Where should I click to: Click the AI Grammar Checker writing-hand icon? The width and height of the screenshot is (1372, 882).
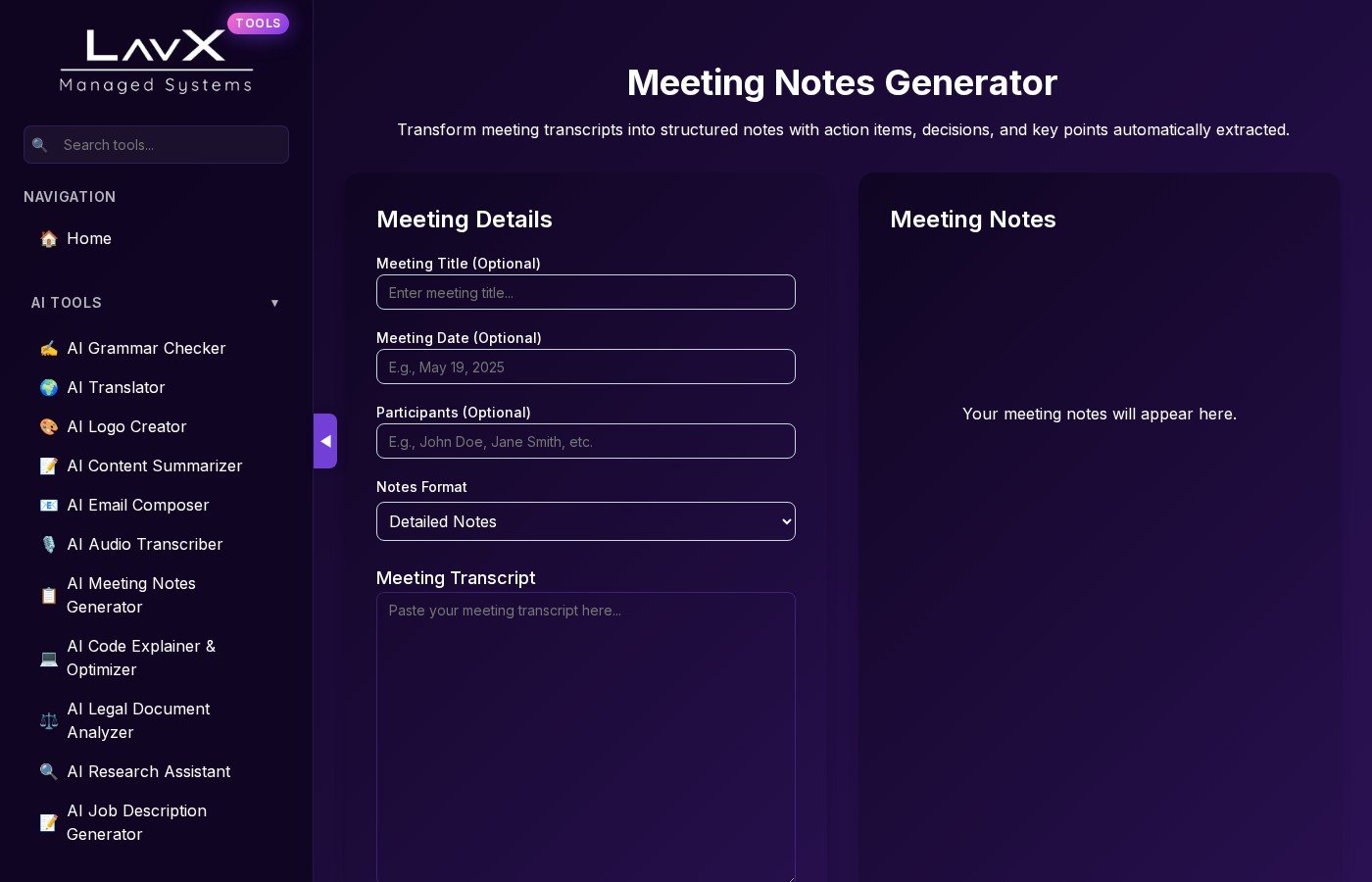point(48,349)
